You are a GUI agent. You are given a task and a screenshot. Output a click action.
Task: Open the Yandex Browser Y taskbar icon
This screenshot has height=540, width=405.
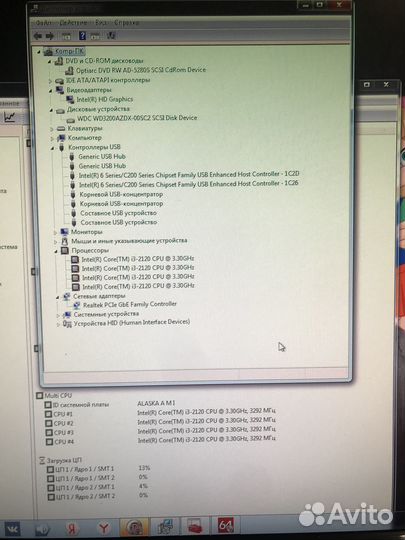click(x=104, y=528)
